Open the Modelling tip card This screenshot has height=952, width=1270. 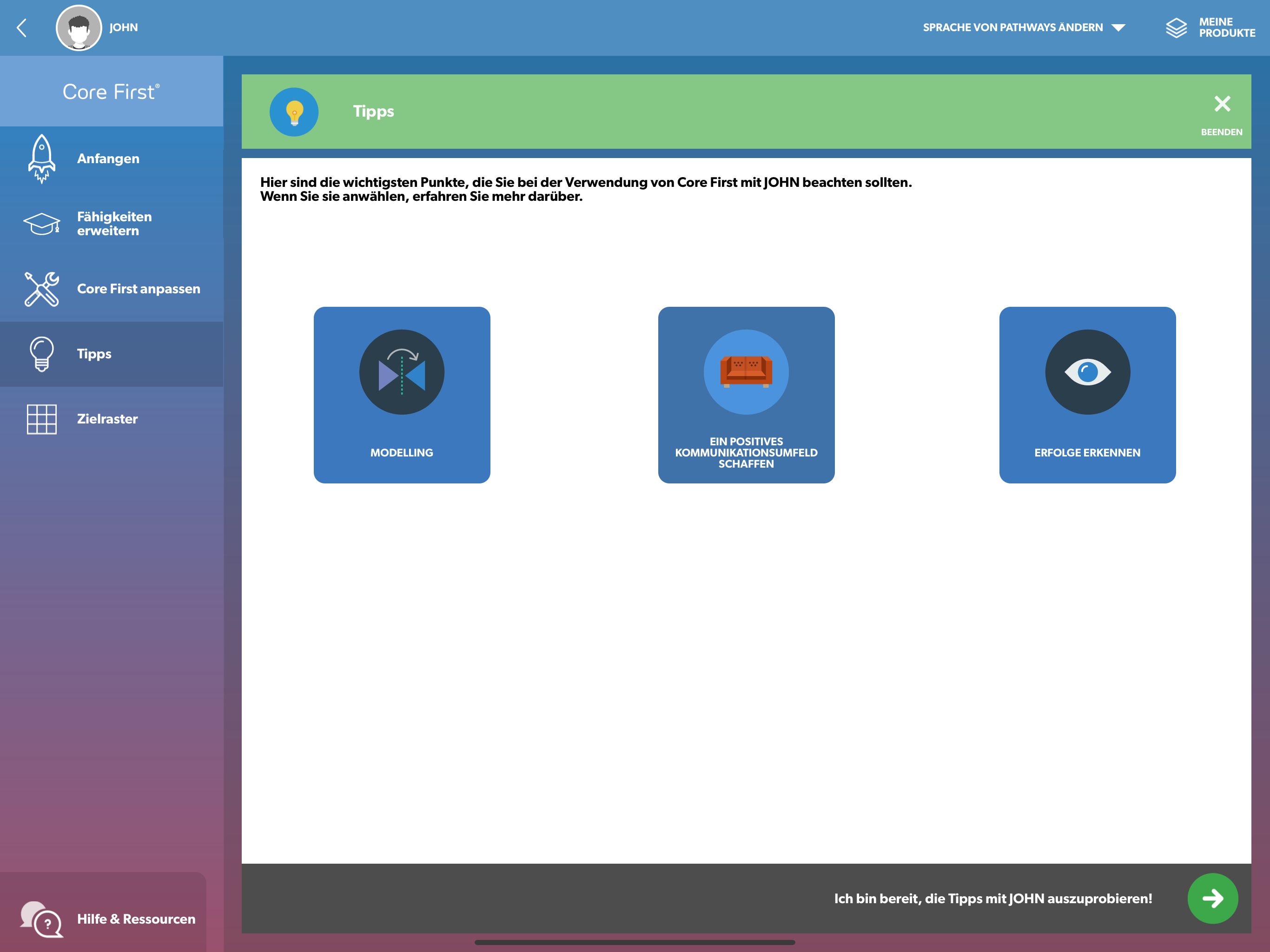[x=402, y=395]
